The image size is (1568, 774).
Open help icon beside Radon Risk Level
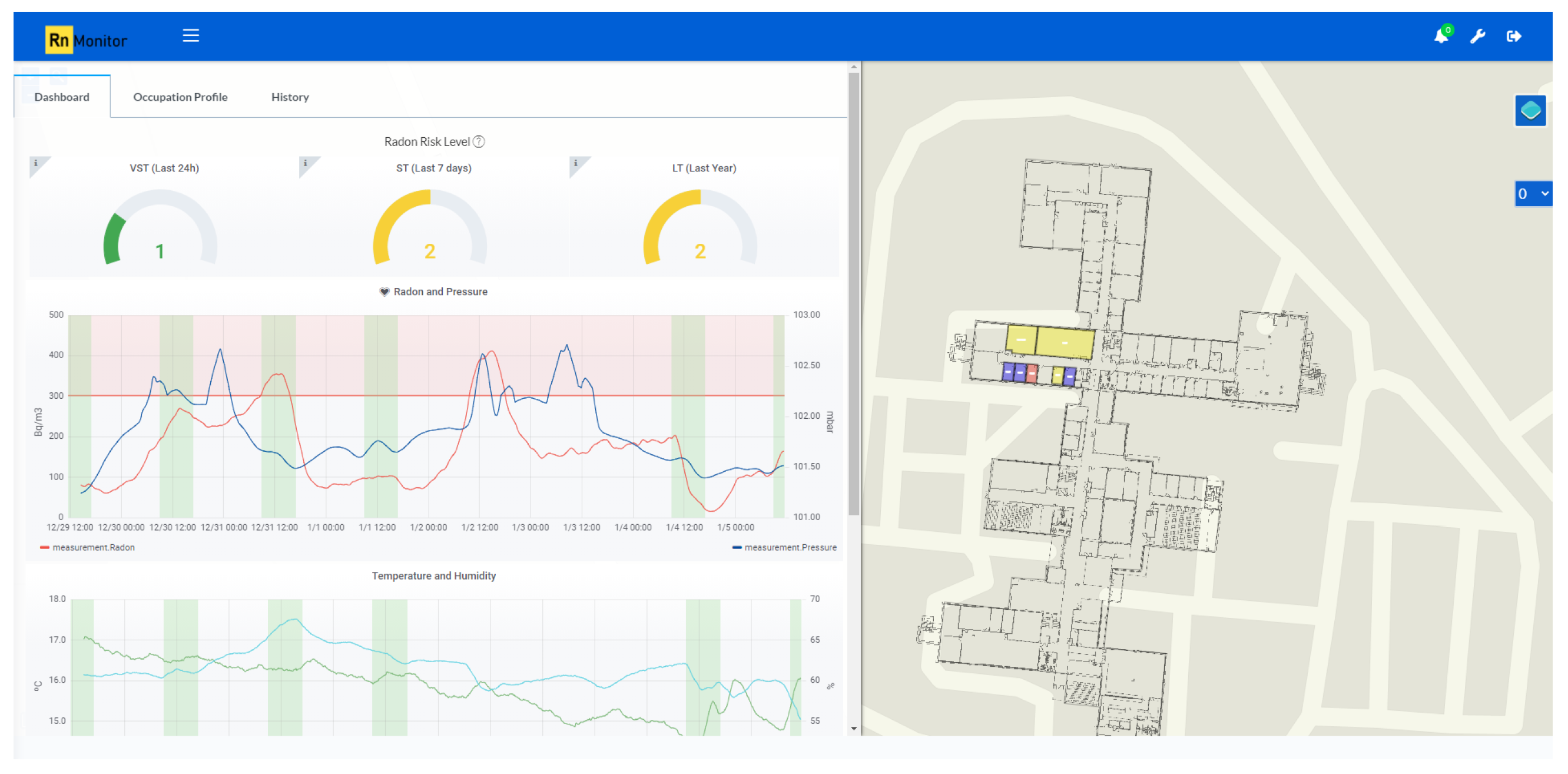pos(479,142)
